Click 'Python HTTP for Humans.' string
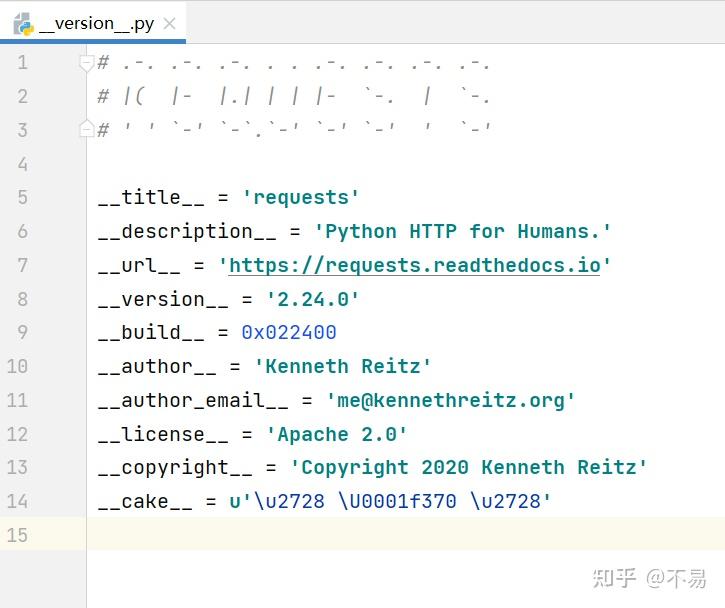 [462, 232]
